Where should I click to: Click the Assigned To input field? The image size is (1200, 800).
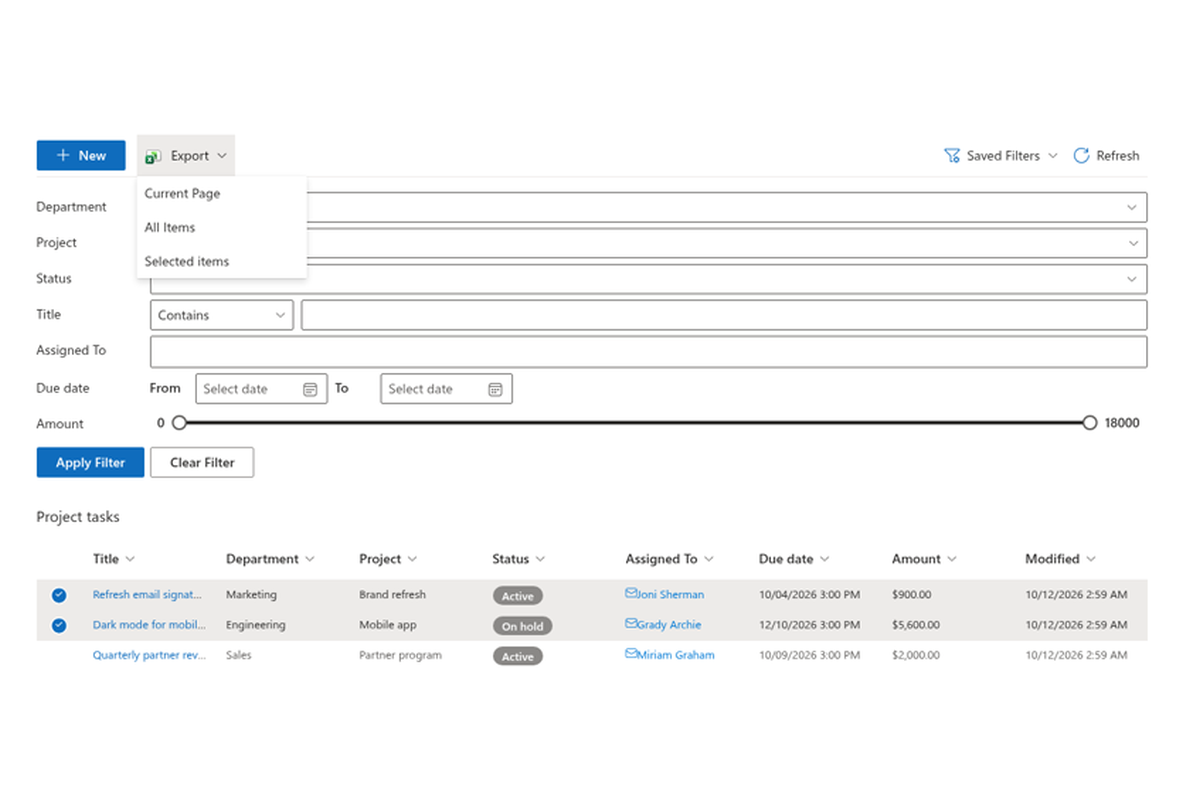point(648,352)
